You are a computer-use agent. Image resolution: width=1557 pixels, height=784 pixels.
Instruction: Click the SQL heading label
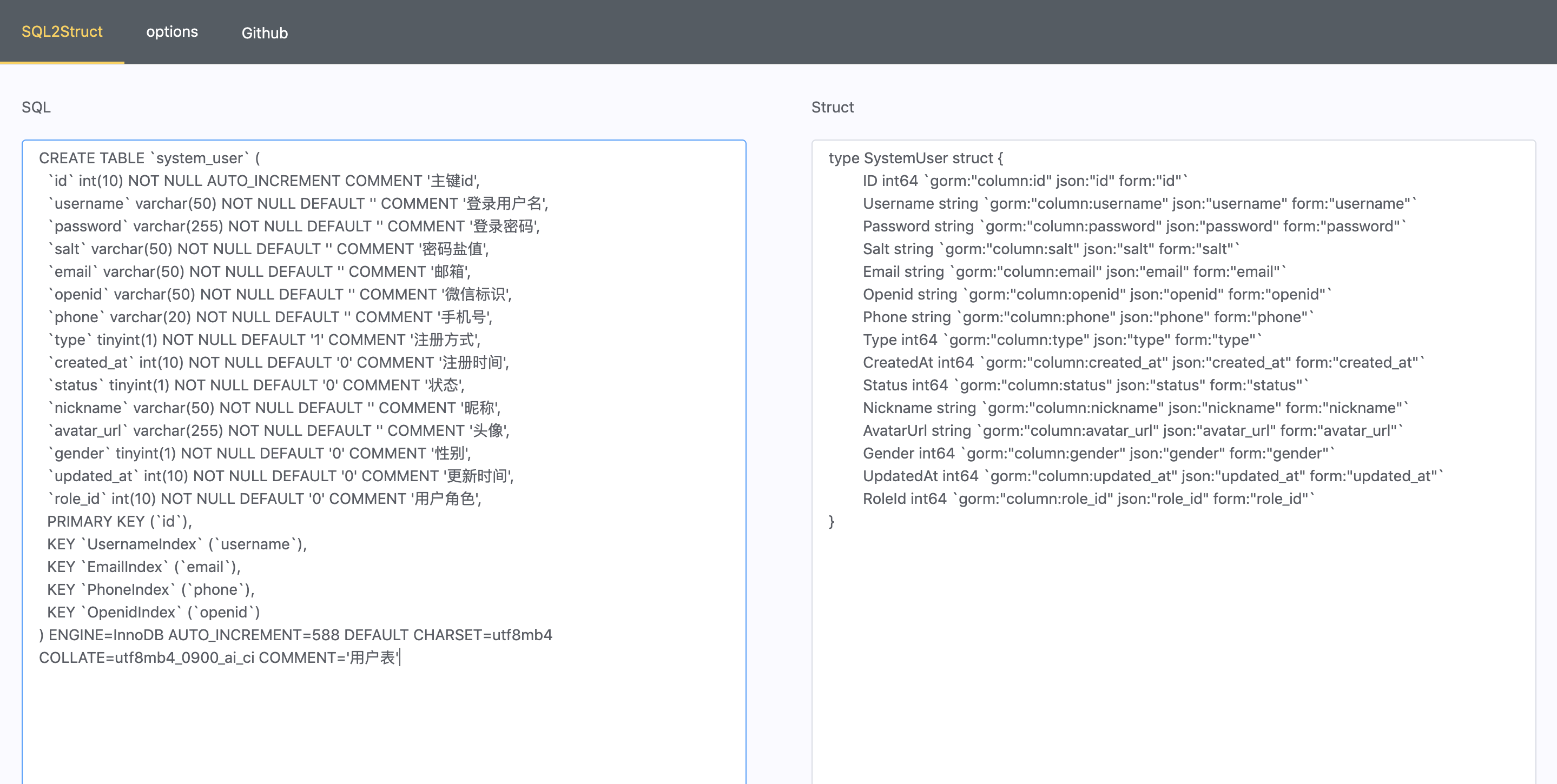click(36, 107)
